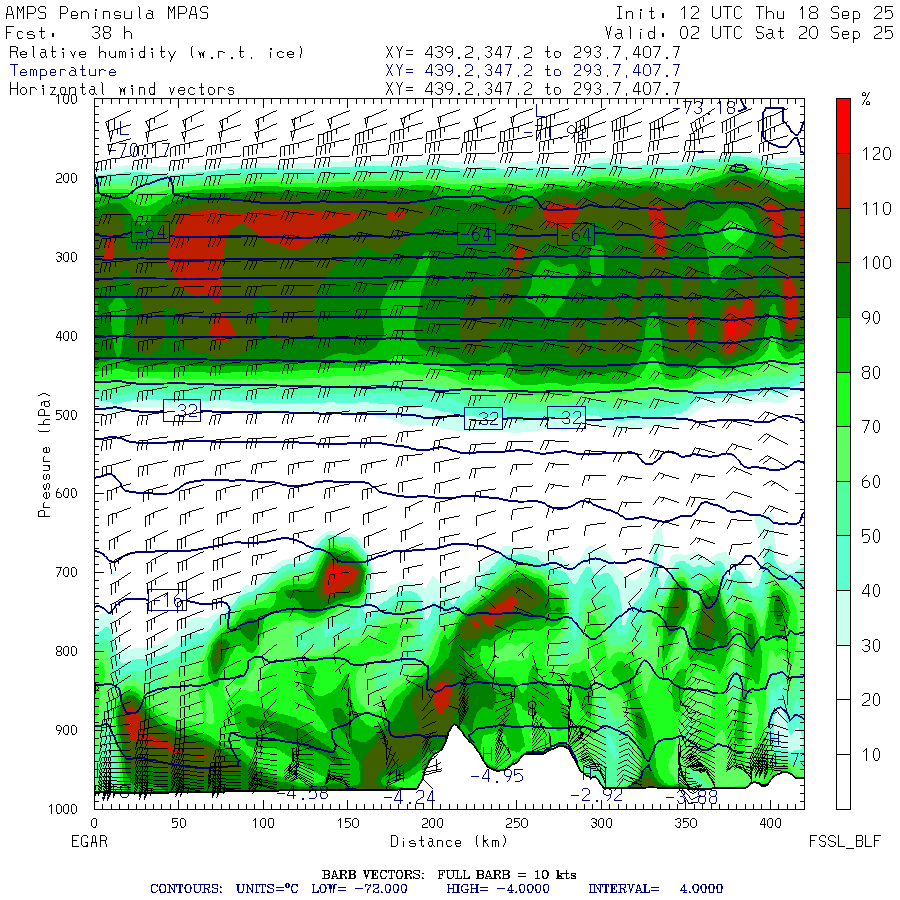Click the 60–70% light green colorbar segment
This screenshot has height=900, width=900.
click(x=843, y=453)
